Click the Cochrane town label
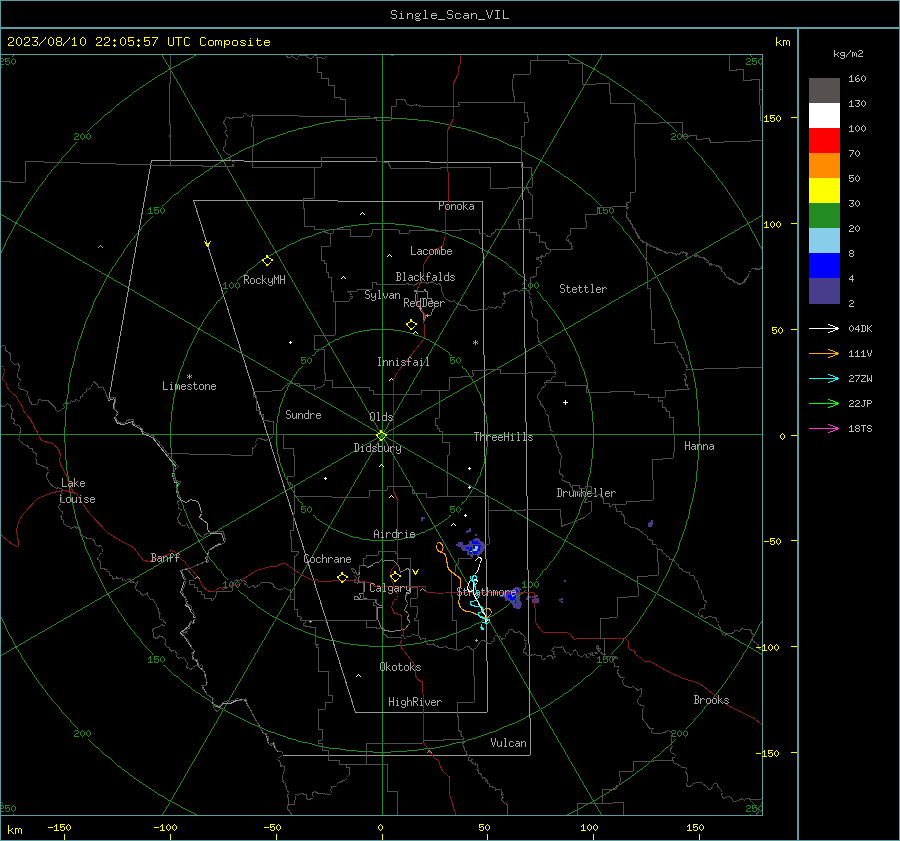This screenshot has height=841, width=900. coord(327,559)
